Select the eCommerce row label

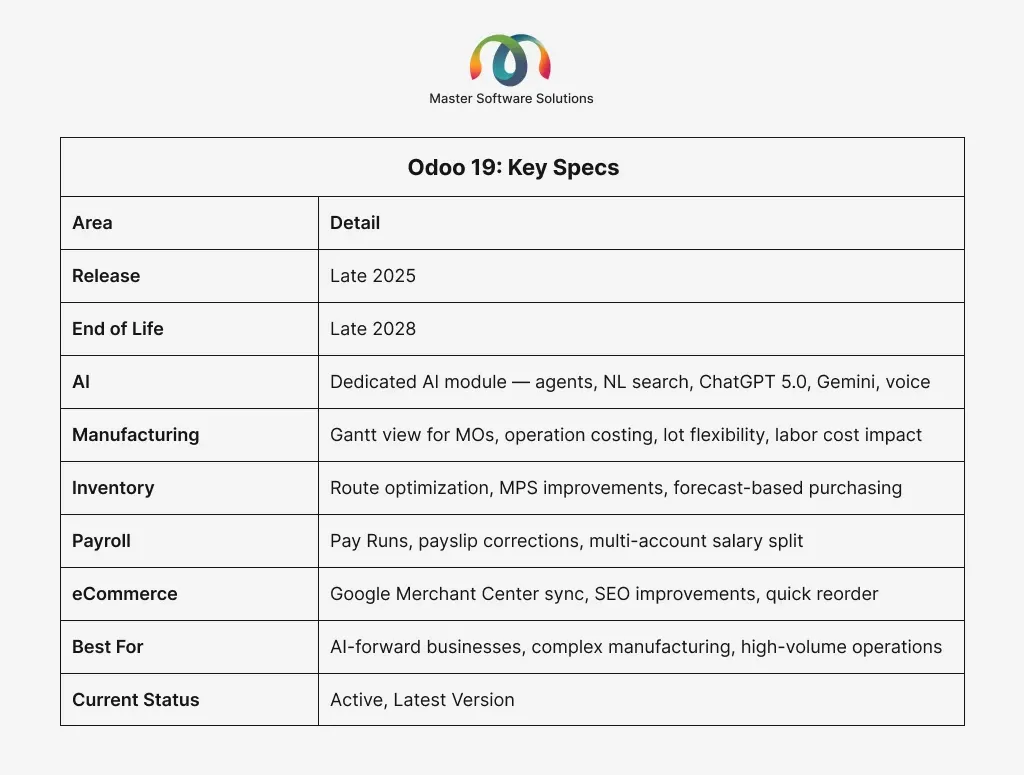[124, 594]
